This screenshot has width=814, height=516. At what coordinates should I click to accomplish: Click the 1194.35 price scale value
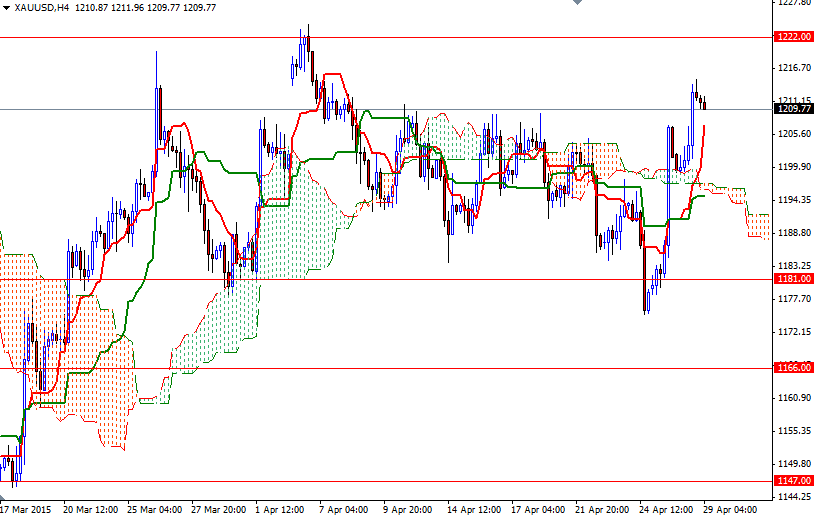793,200
